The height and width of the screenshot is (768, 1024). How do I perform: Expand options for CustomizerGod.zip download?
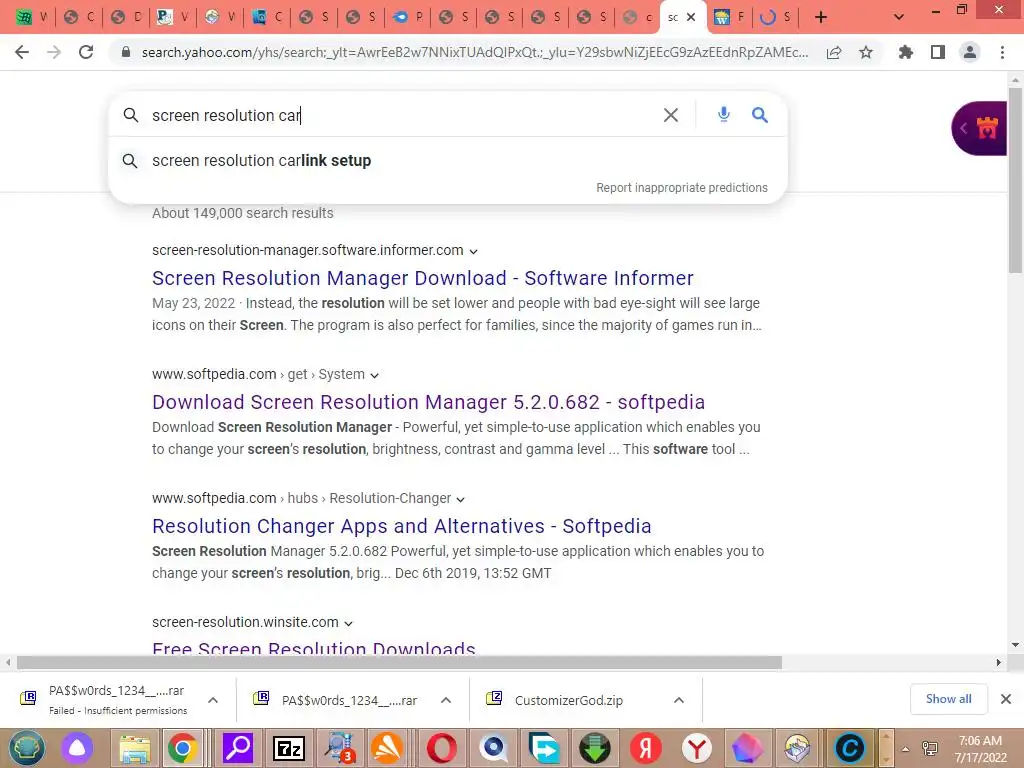point(679,700)
